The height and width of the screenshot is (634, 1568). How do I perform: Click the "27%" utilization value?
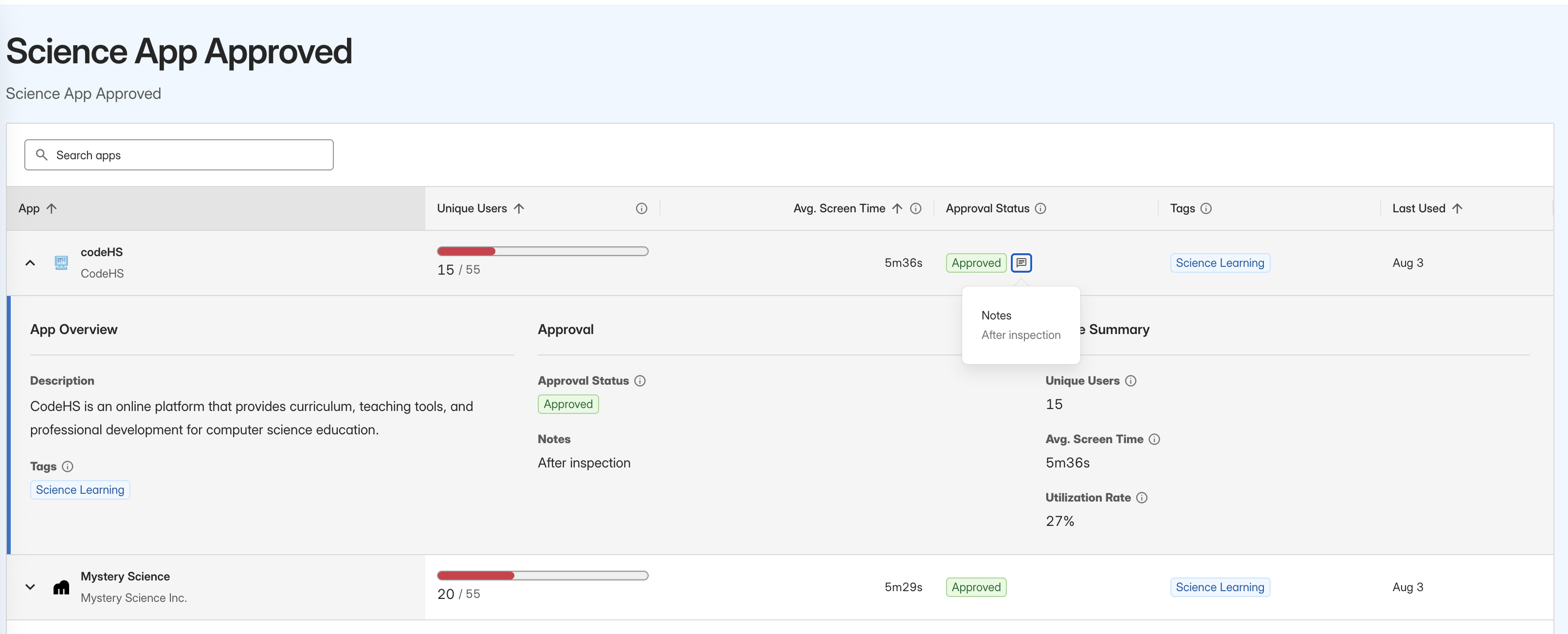(x=1060, y=522)
